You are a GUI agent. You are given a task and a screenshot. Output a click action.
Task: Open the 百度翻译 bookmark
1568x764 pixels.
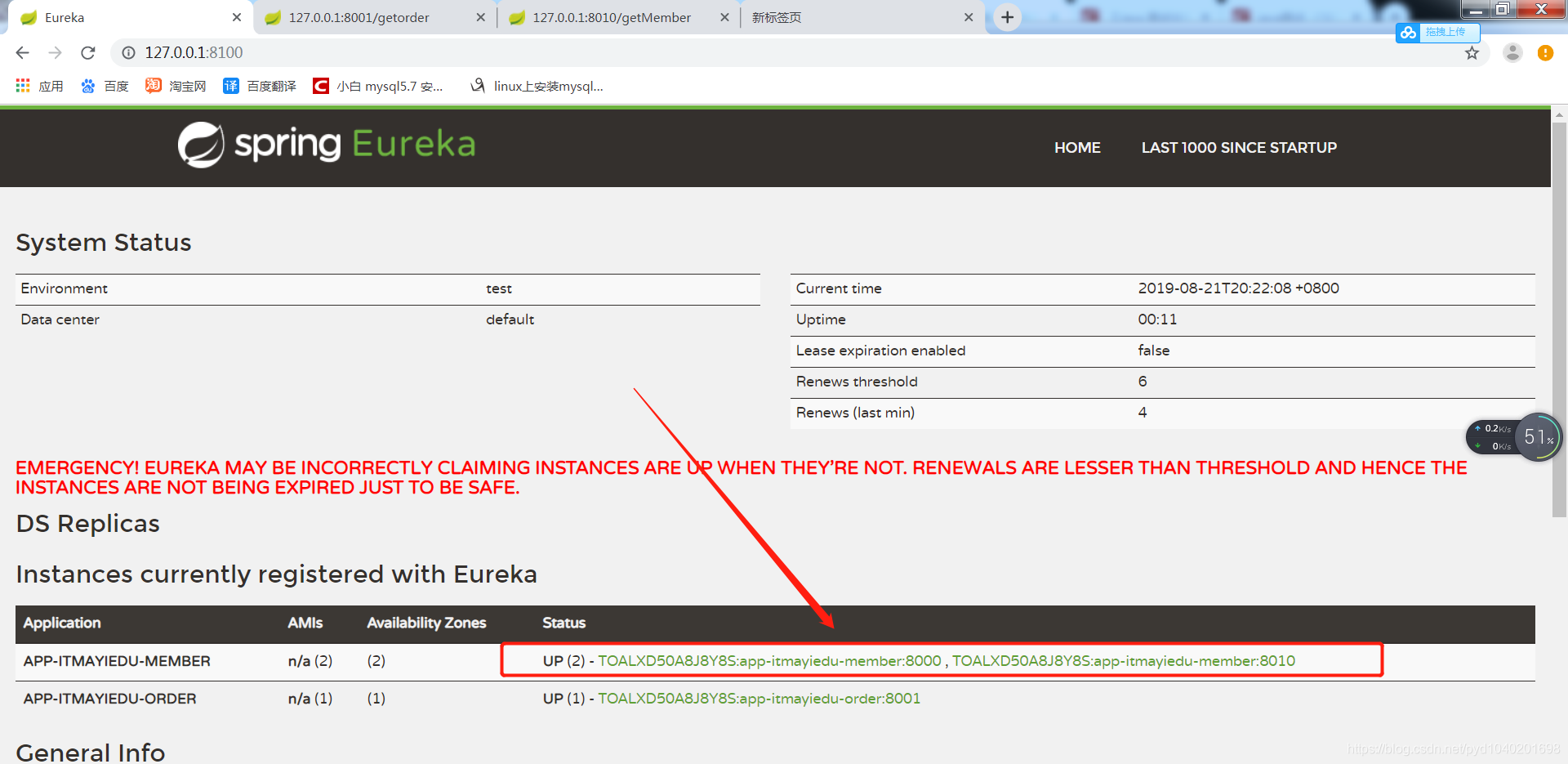tap(260, 86)
